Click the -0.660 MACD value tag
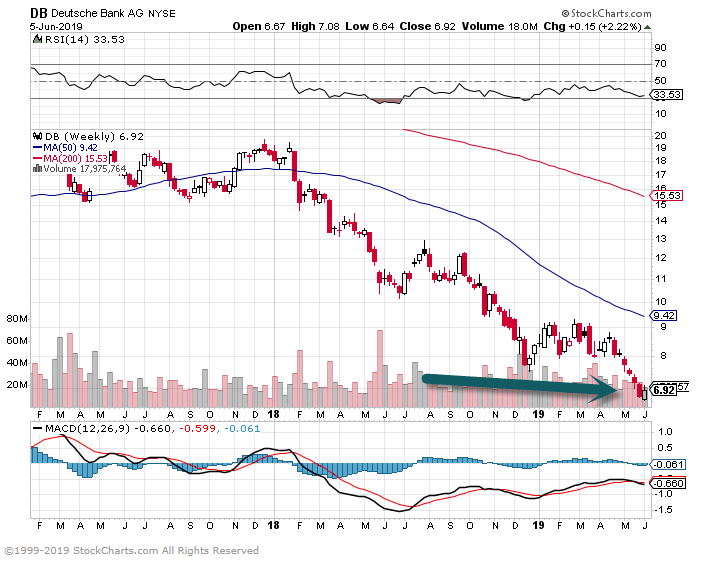Image resolution: width=713 pixels, height=582 pixels. tap(668, 483)
